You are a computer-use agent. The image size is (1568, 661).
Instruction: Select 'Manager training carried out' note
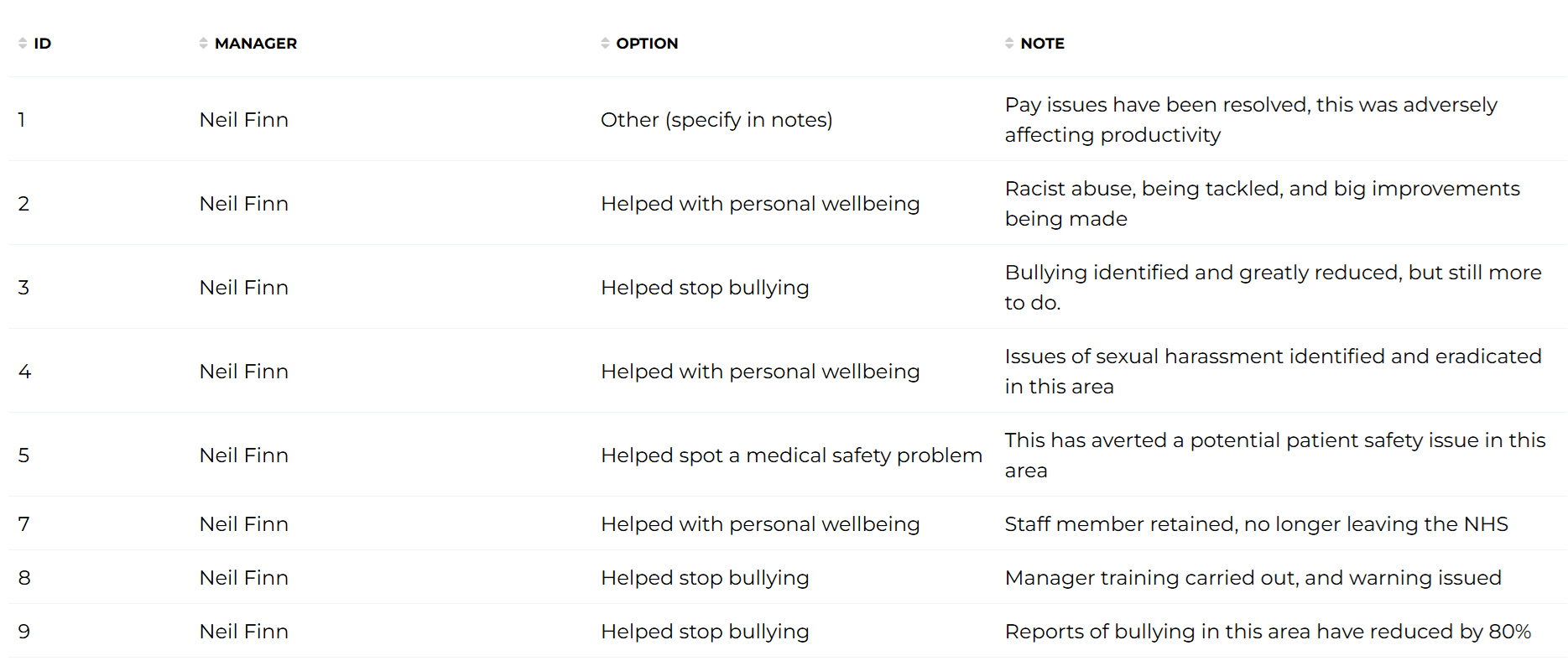tap(1253, 578)
